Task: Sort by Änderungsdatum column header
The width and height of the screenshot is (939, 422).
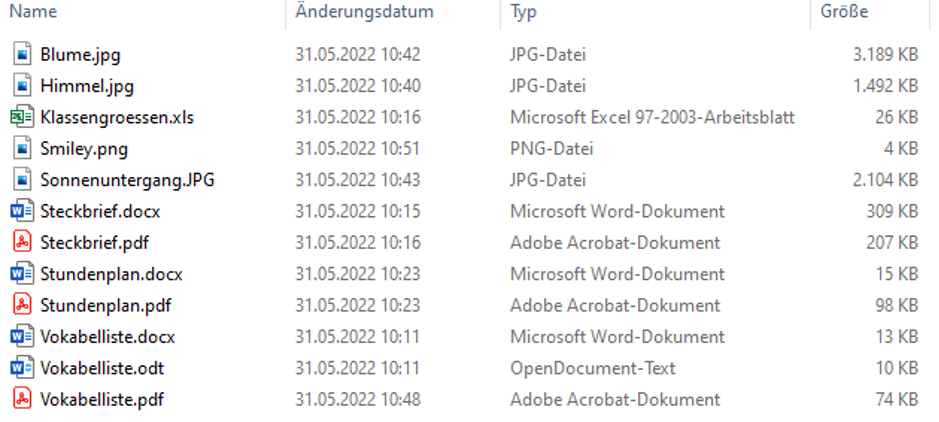Action: [364, 12]
